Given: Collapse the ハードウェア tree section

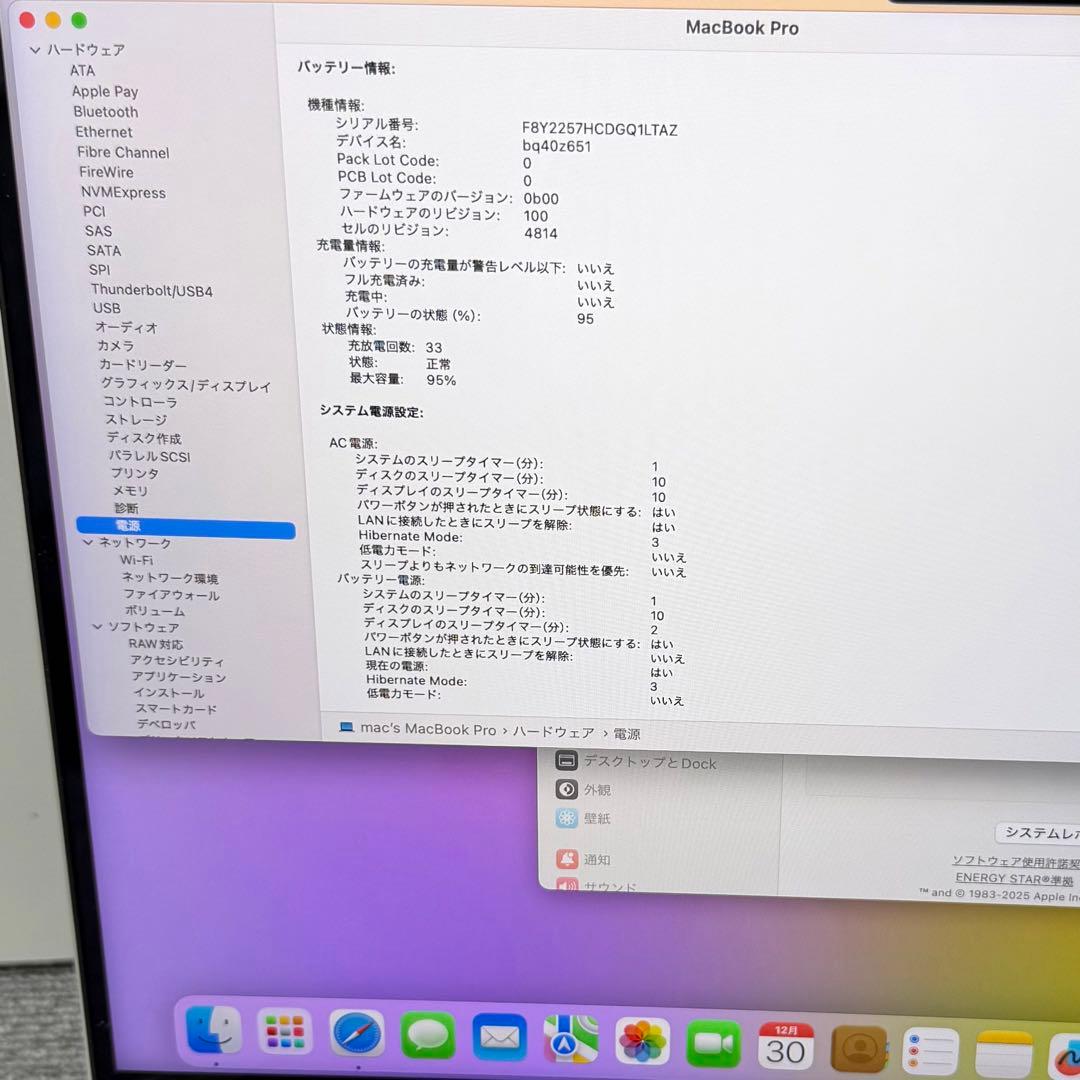Looking at the screenshot, I should (34, 50).
